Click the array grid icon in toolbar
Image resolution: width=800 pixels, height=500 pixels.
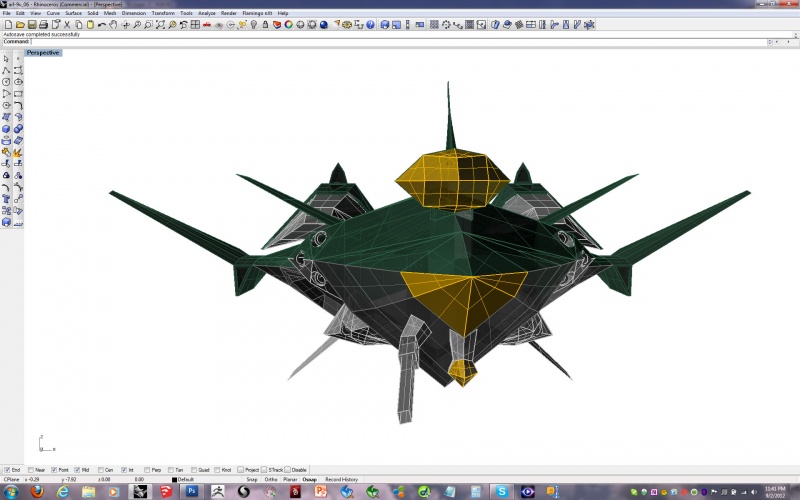[434, 24]
